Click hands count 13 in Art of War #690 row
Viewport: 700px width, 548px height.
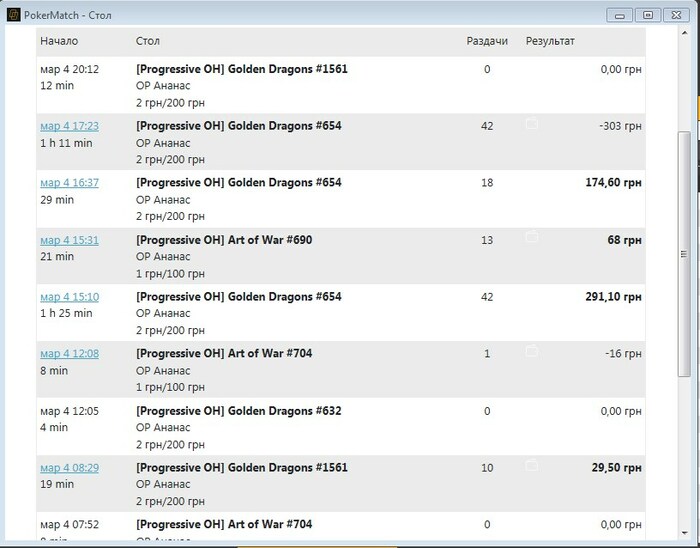[487, 240]
